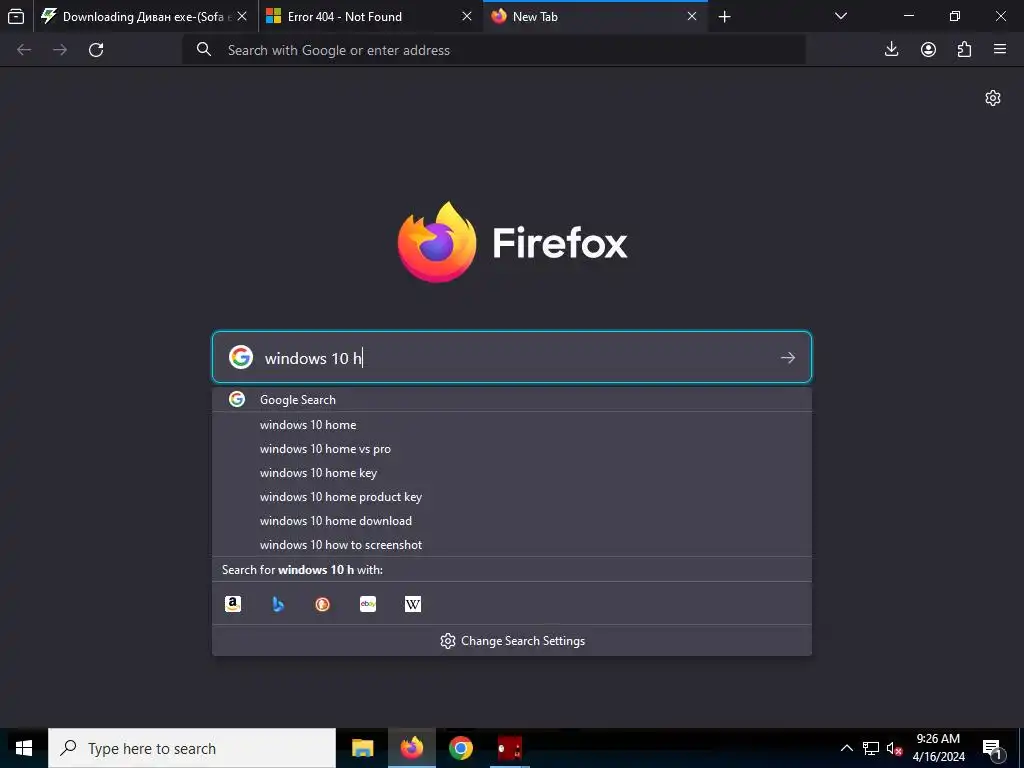The height and width of the screenshot is (768, 1024).
Task: Choose suggestion windows 10 home download
Action: (x=511, y=520)
